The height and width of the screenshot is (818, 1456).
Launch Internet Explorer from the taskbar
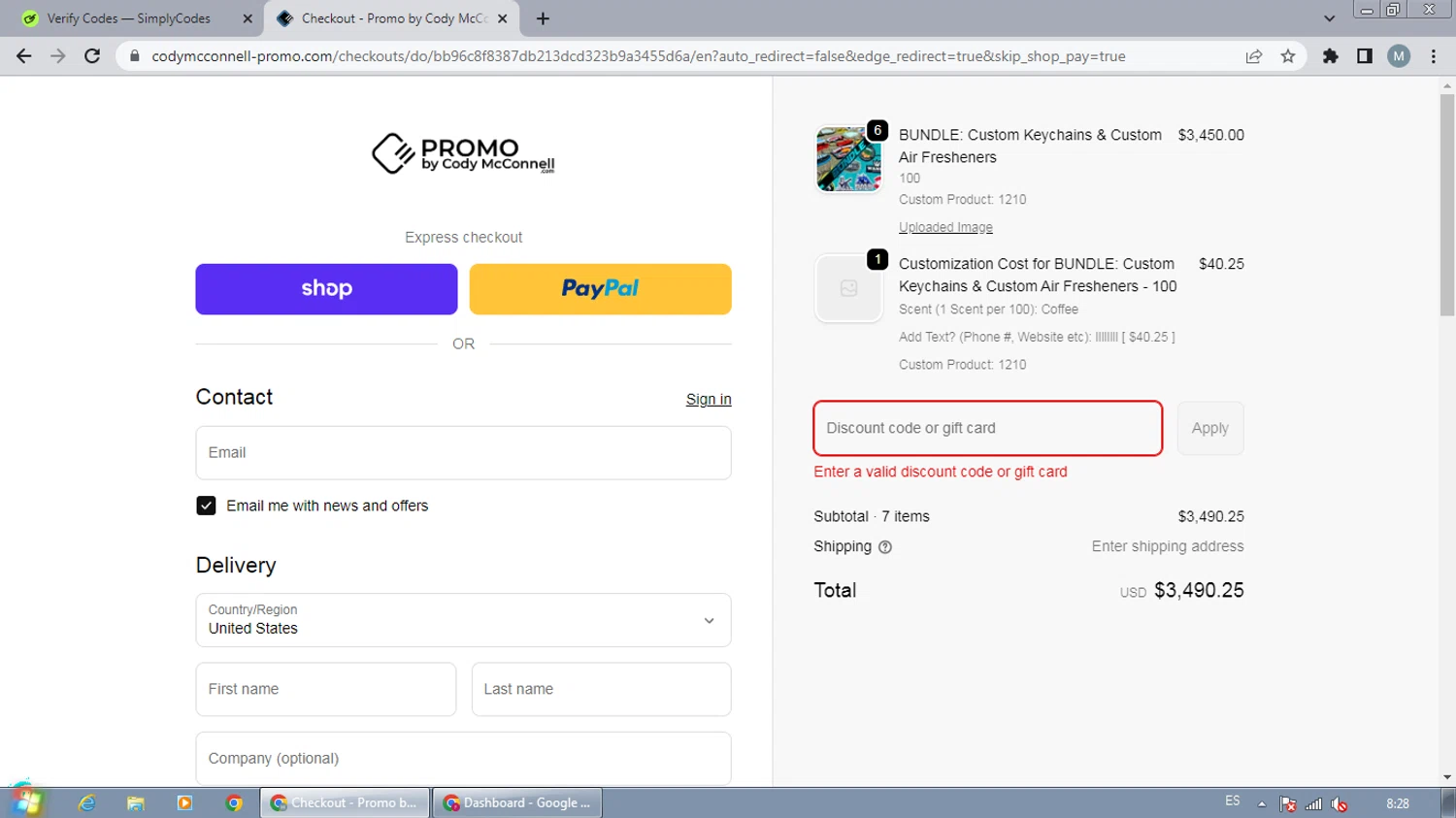(87, 802)
